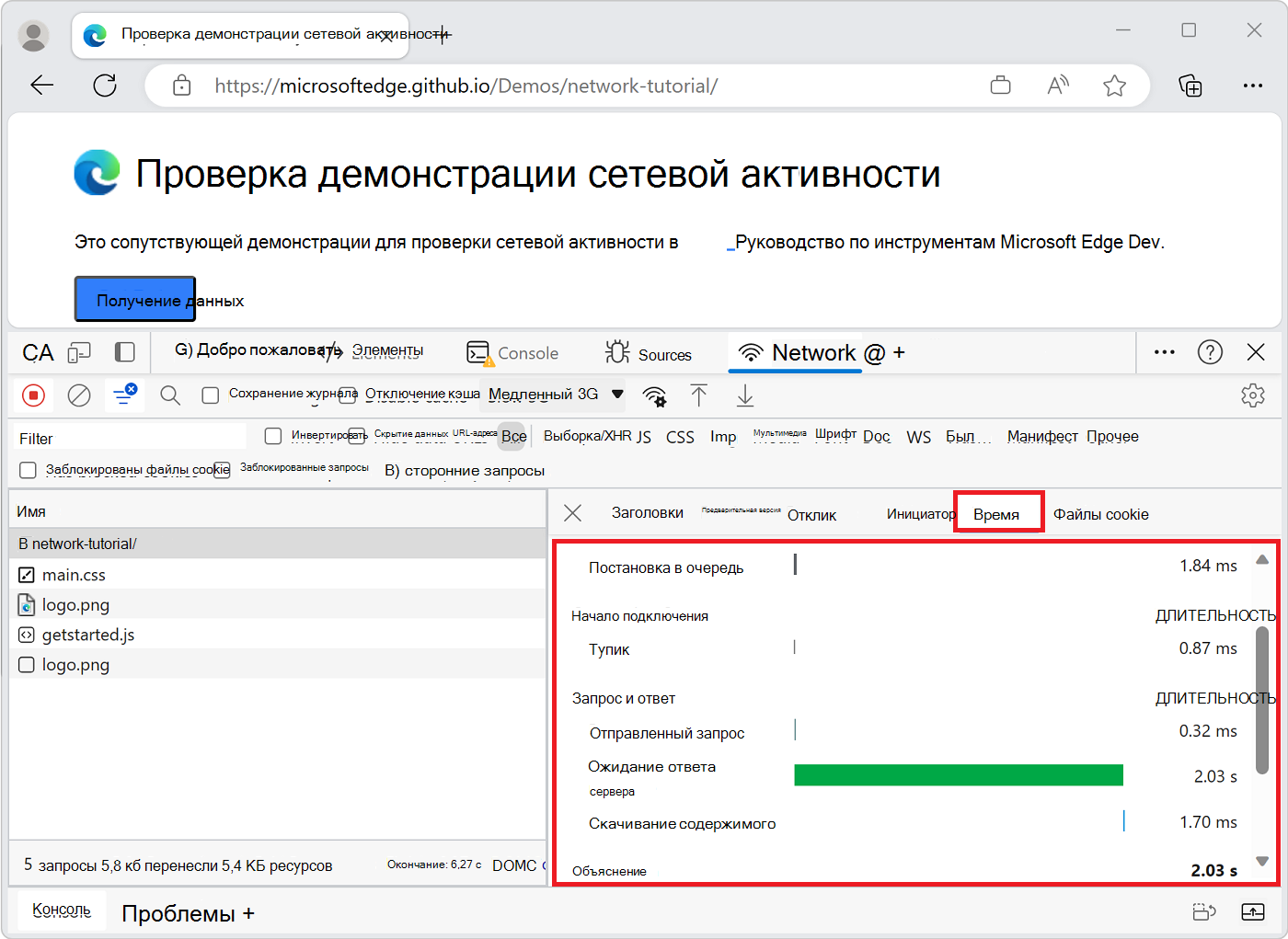Filter requests by CSS type
This screenshot has height=939, width=1288.
point(680,437)
